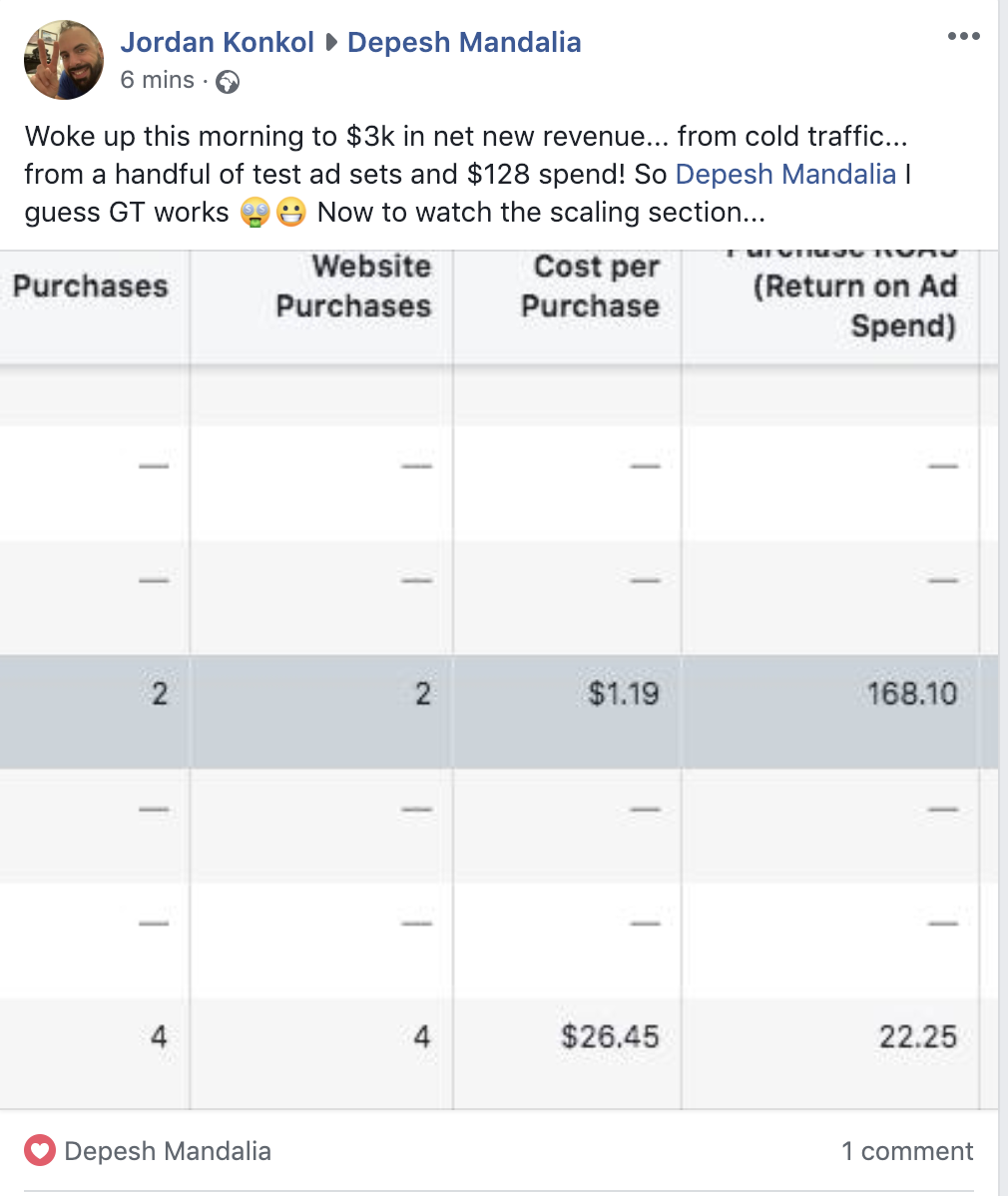This screenshot has width=1008, height=1196.
Task: Open the post options three-dot menu
Action: (963, 36)
